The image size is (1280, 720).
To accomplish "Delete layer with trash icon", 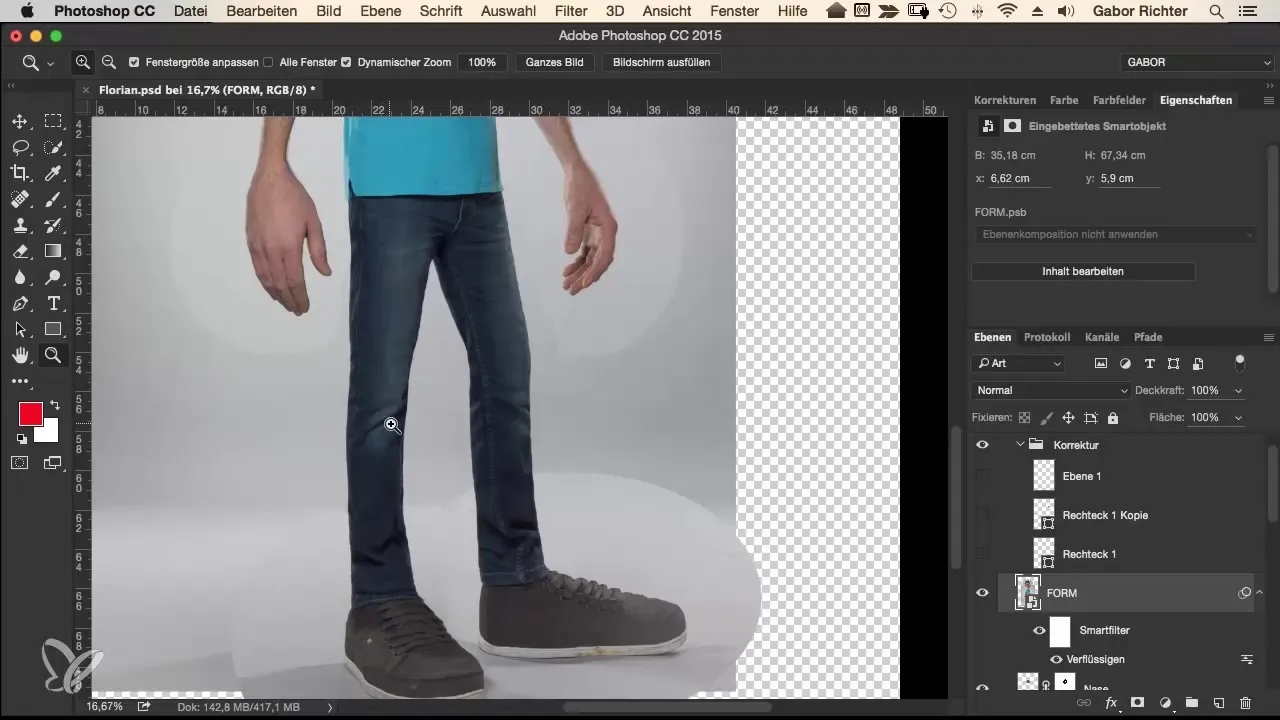I will click(1245, 703).
